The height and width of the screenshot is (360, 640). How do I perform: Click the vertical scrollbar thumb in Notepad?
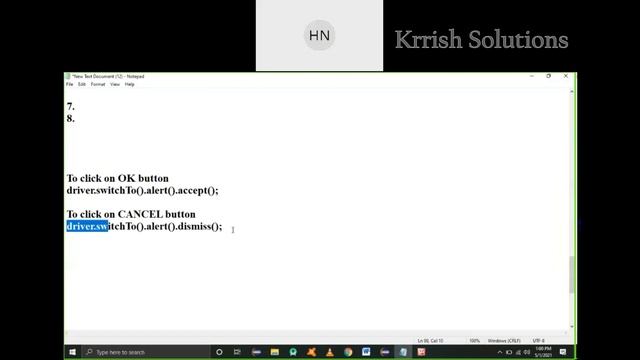point(571,274)
